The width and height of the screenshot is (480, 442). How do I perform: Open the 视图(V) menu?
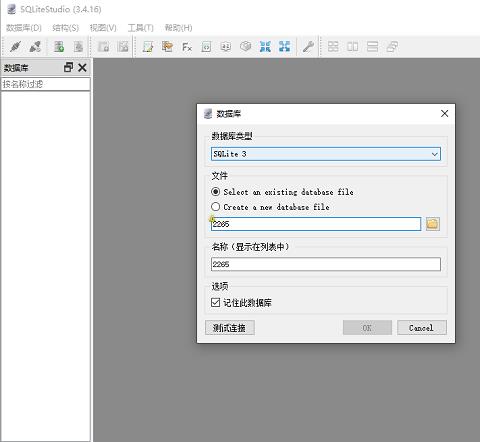point(103,28)
